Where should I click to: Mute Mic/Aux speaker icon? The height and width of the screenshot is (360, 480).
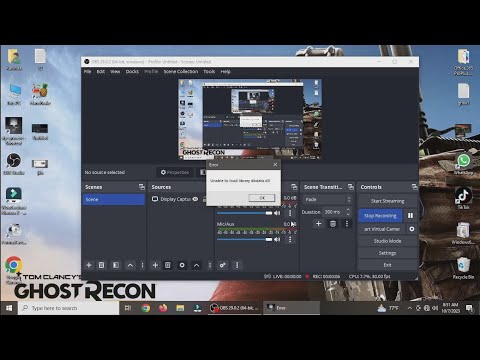click(277, 239)
